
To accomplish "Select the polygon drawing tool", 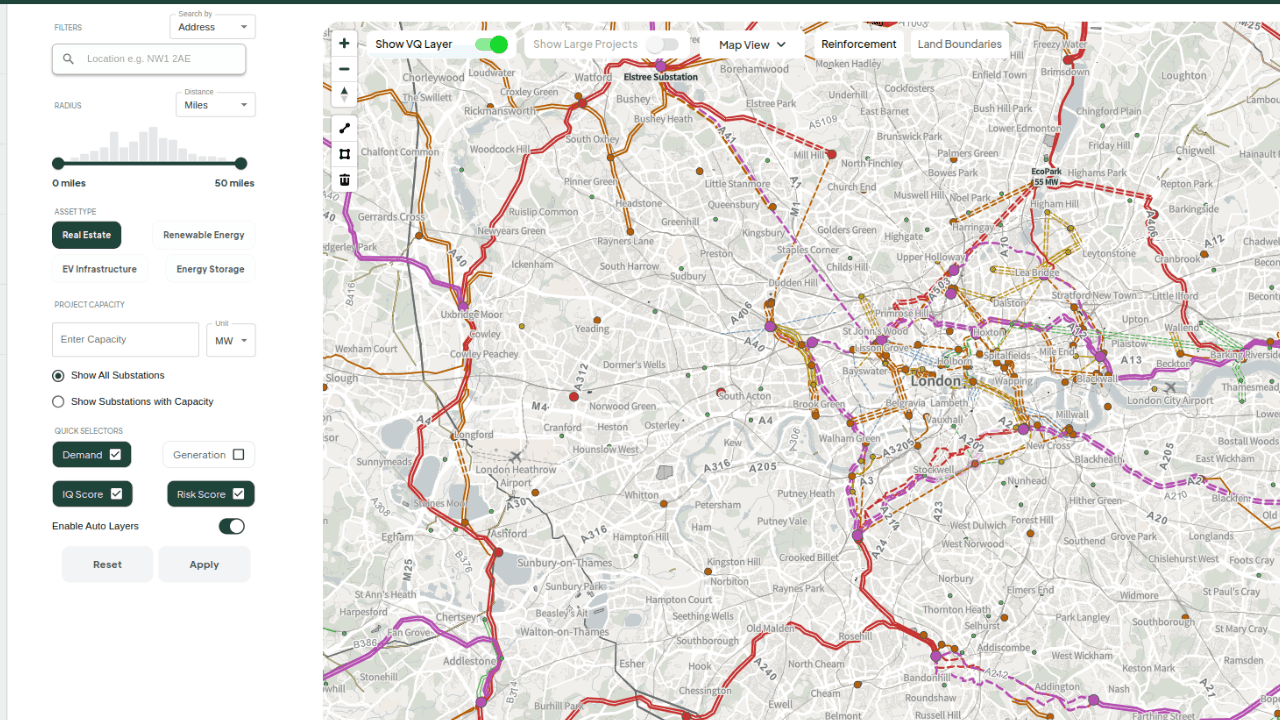I will (344, 154).
